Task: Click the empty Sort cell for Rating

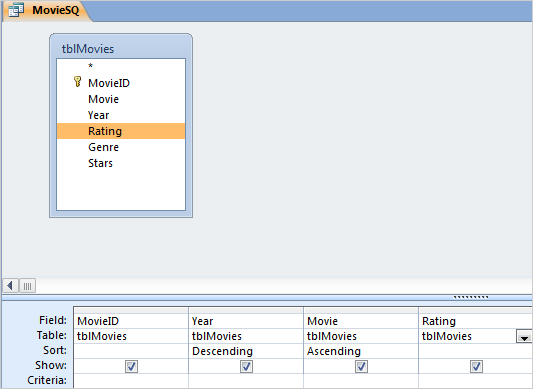Action: click(x=476, y=351)
